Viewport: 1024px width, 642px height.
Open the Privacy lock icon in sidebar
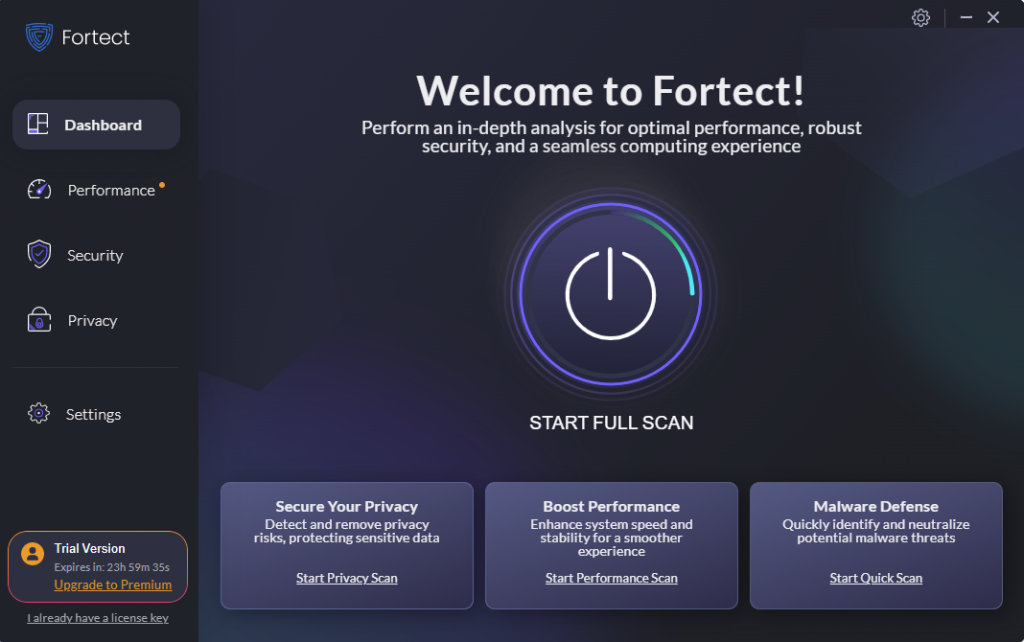pos(38,320)
